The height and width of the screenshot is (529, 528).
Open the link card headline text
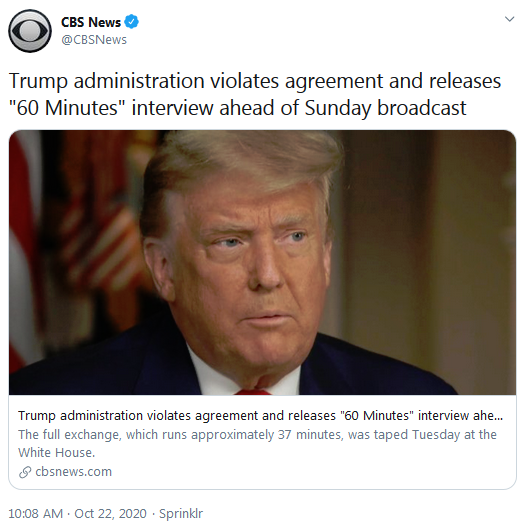click(x=260, y=416)
